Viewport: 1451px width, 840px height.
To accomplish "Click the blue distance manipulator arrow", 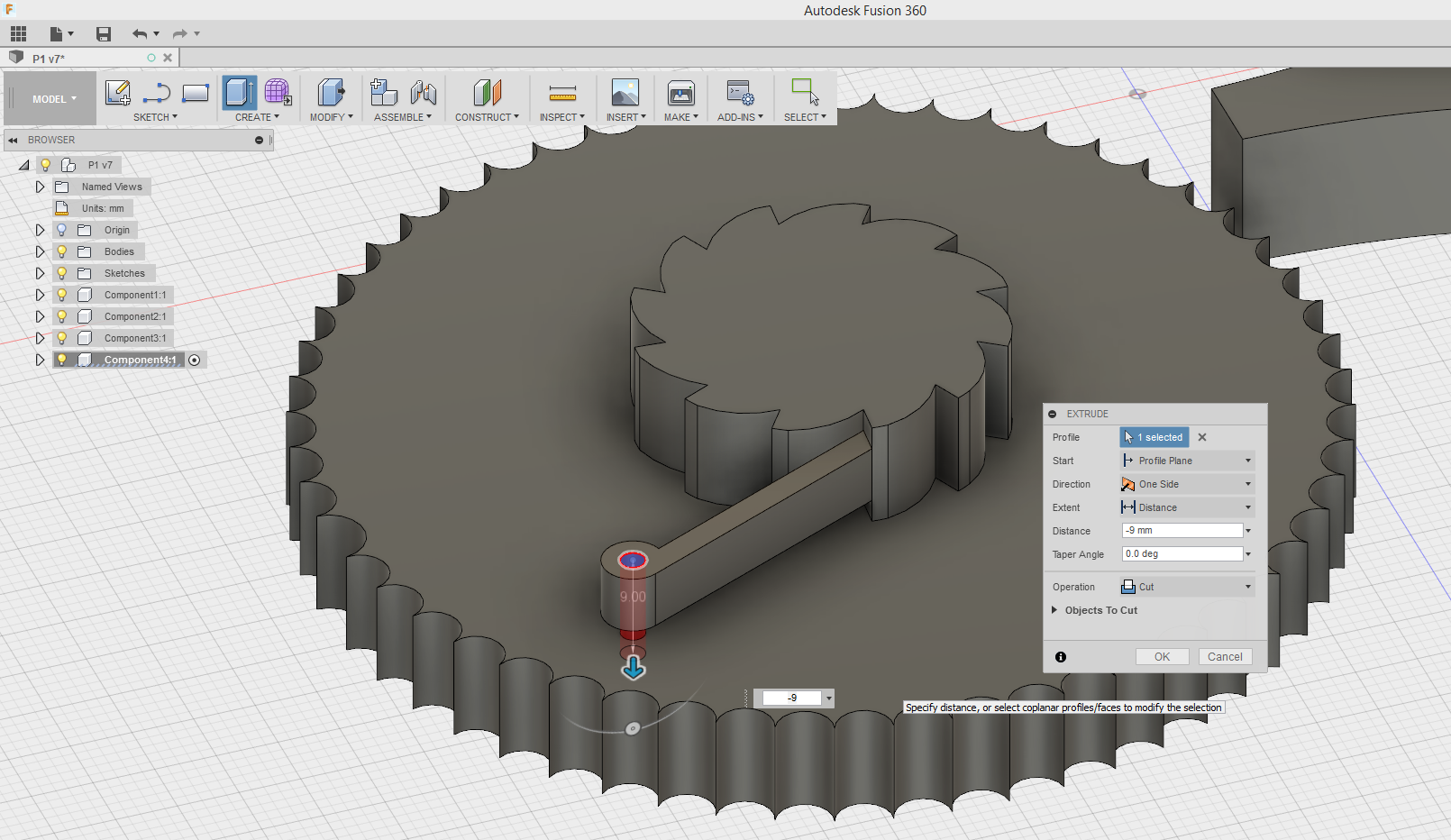I will coord(634,668).
